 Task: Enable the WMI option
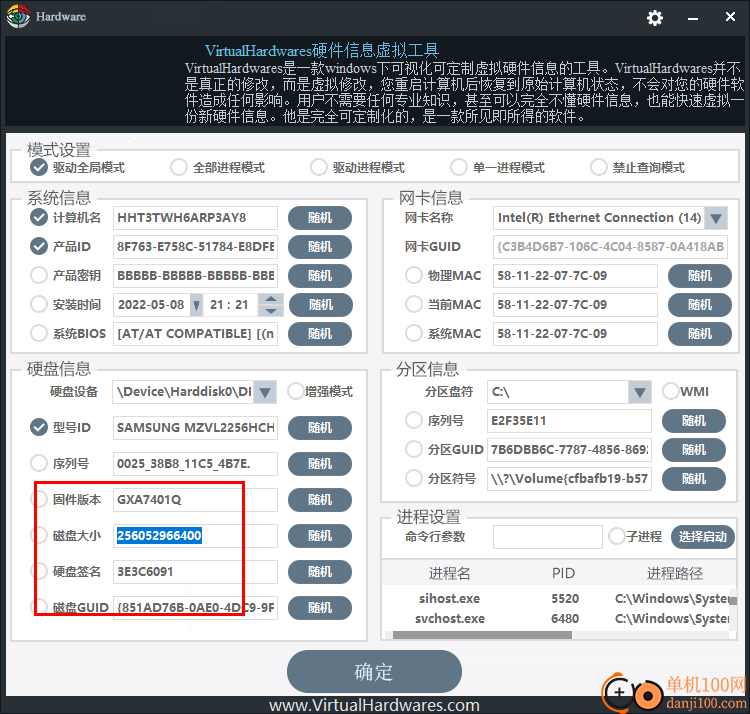coord(671,391)
